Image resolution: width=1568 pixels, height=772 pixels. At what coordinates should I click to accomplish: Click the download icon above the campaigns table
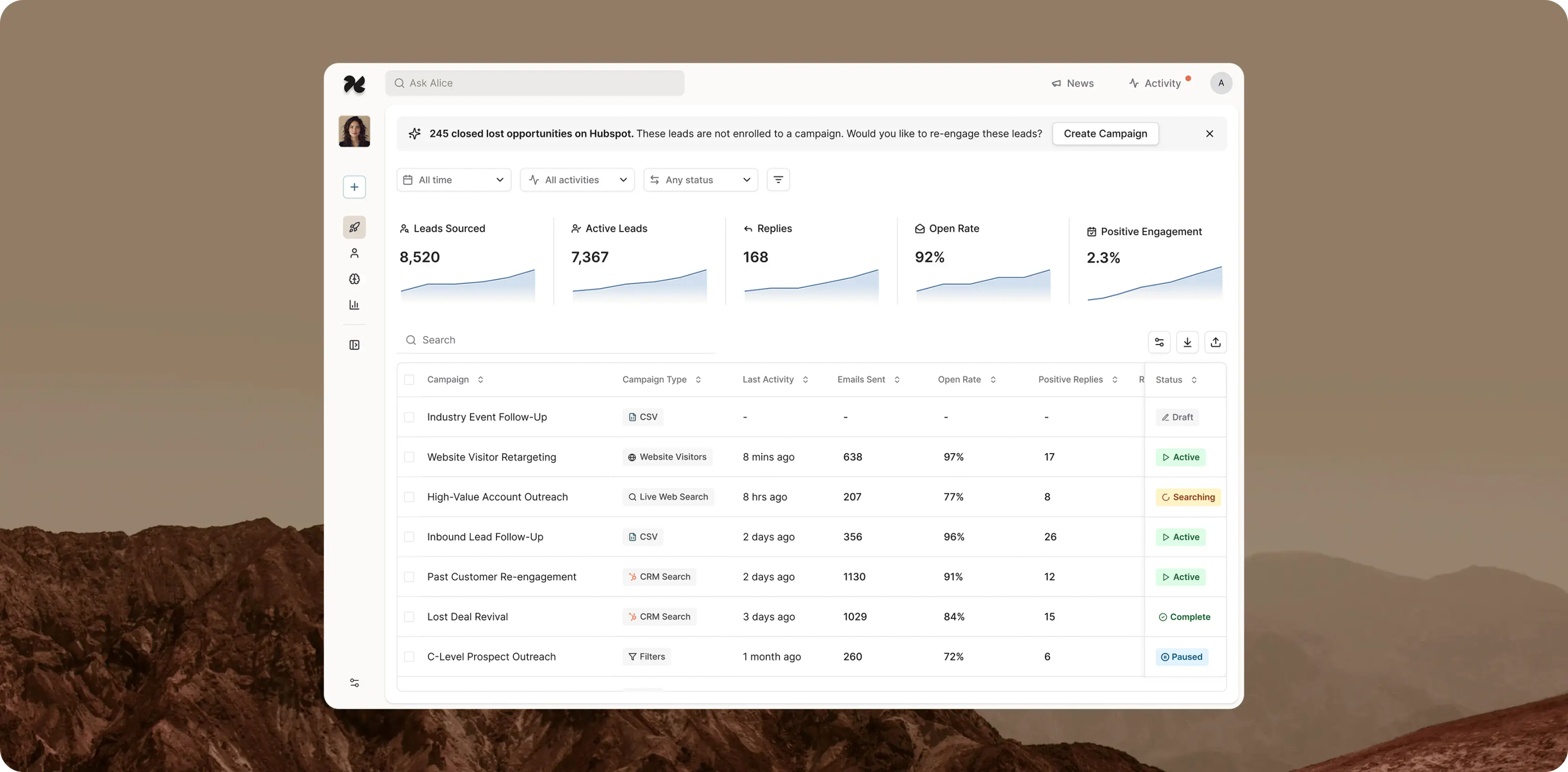[x=1187, y=341]
